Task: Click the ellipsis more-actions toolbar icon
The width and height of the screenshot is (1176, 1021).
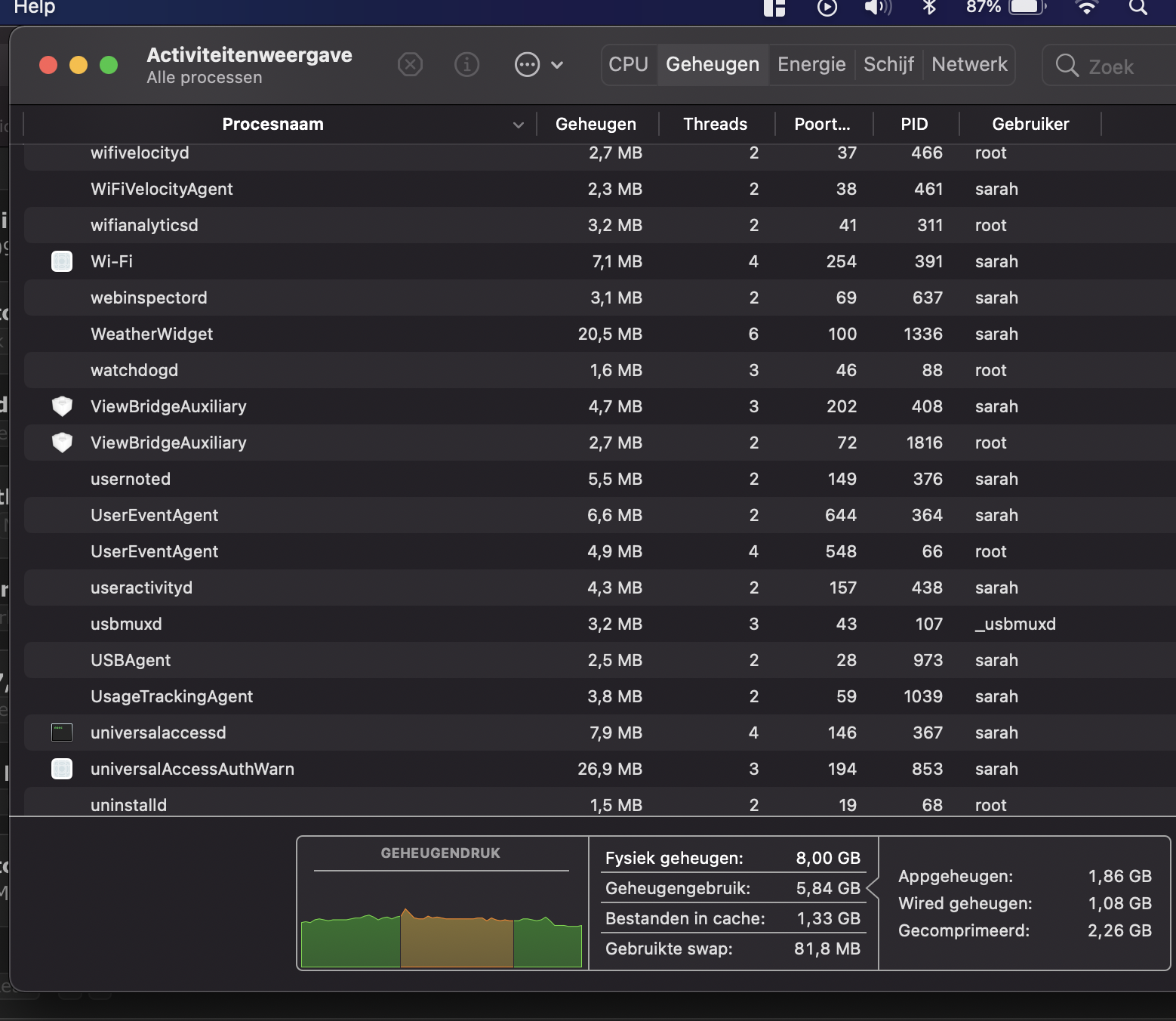Action: (x=527, y=65)
